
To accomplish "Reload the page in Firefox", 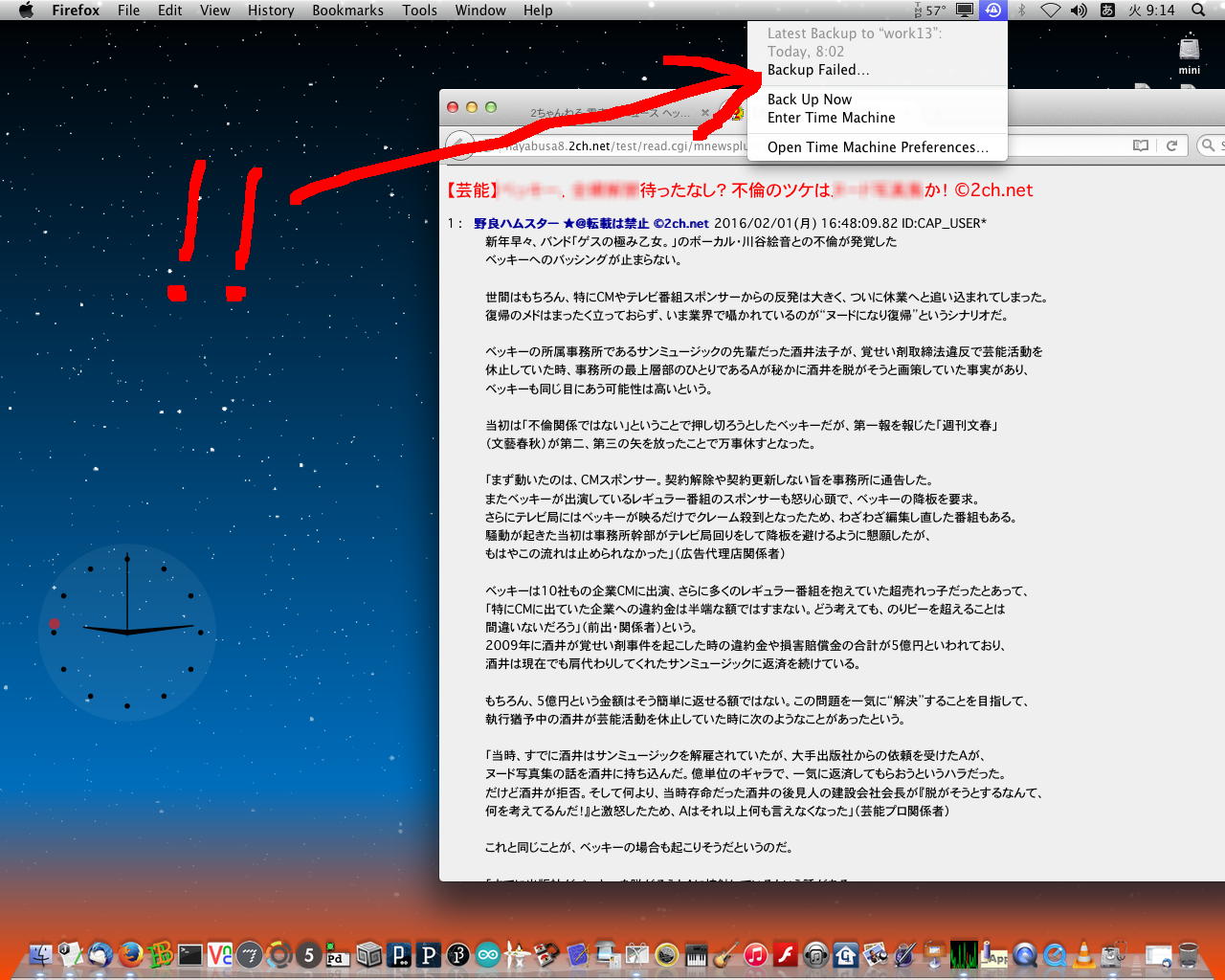I will pos(1171,145).
